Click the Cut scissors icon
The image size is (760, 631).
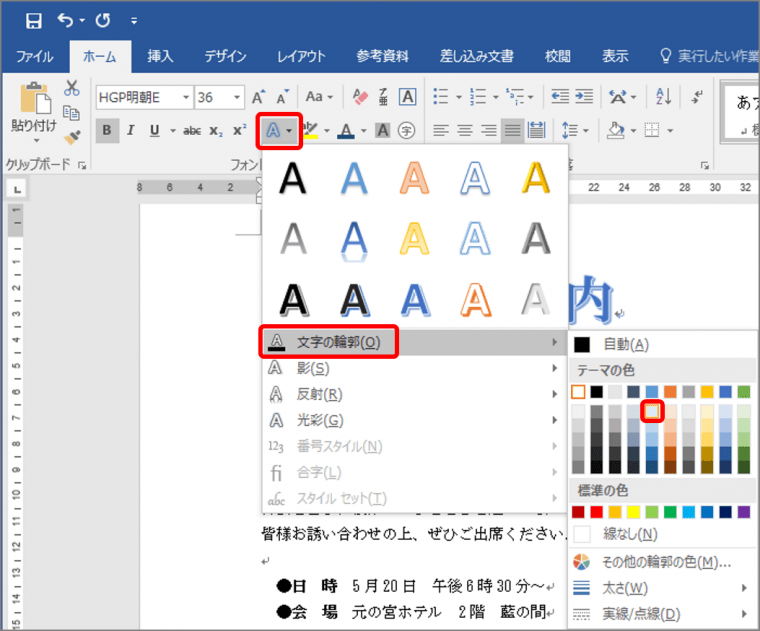point(72,88)
